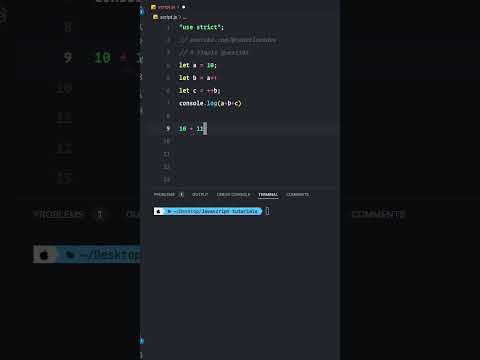Image resolution: width=480 pixels, height=360 pixels.
Task: Click the terminal cursor input area
Action: [x=267, y=211]
